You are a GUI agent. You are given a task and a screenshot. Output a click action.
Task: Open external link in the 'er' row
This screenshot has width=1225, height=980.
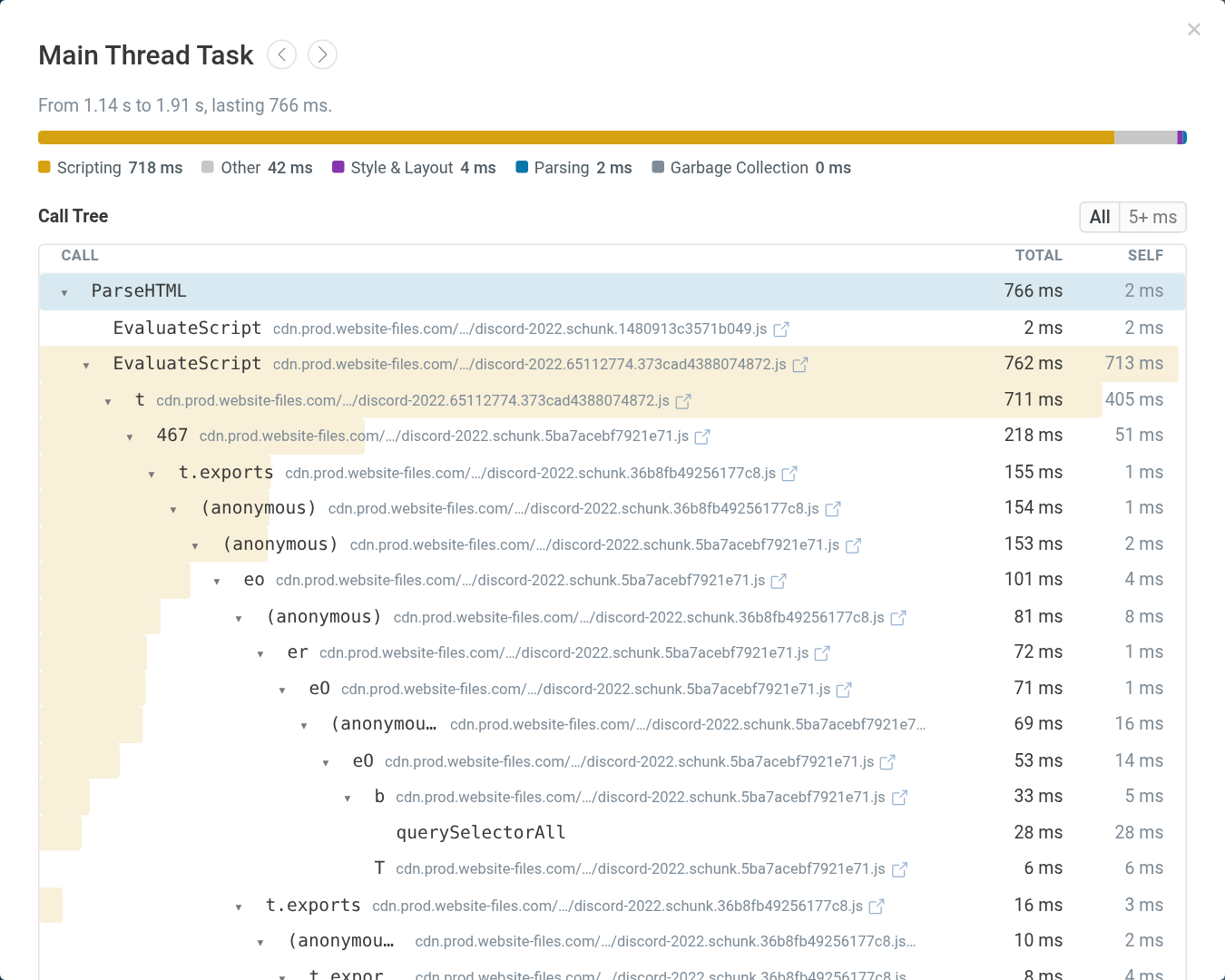point(822,653)
